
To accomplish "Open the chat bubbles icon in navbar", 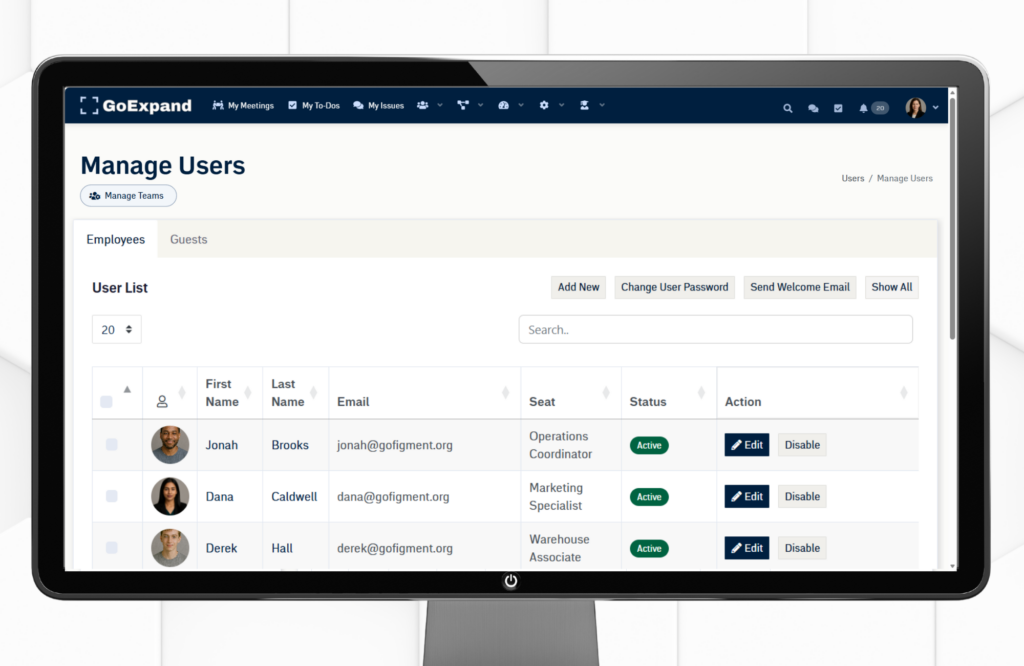I will tap(813, 108).
